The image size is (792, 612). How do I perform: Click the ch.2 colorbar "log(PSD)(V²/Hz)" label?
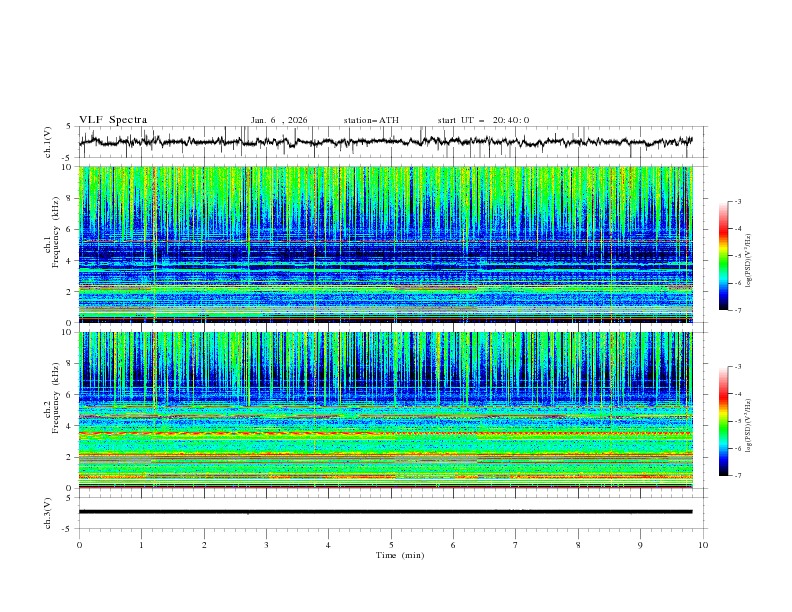[748, 425]
